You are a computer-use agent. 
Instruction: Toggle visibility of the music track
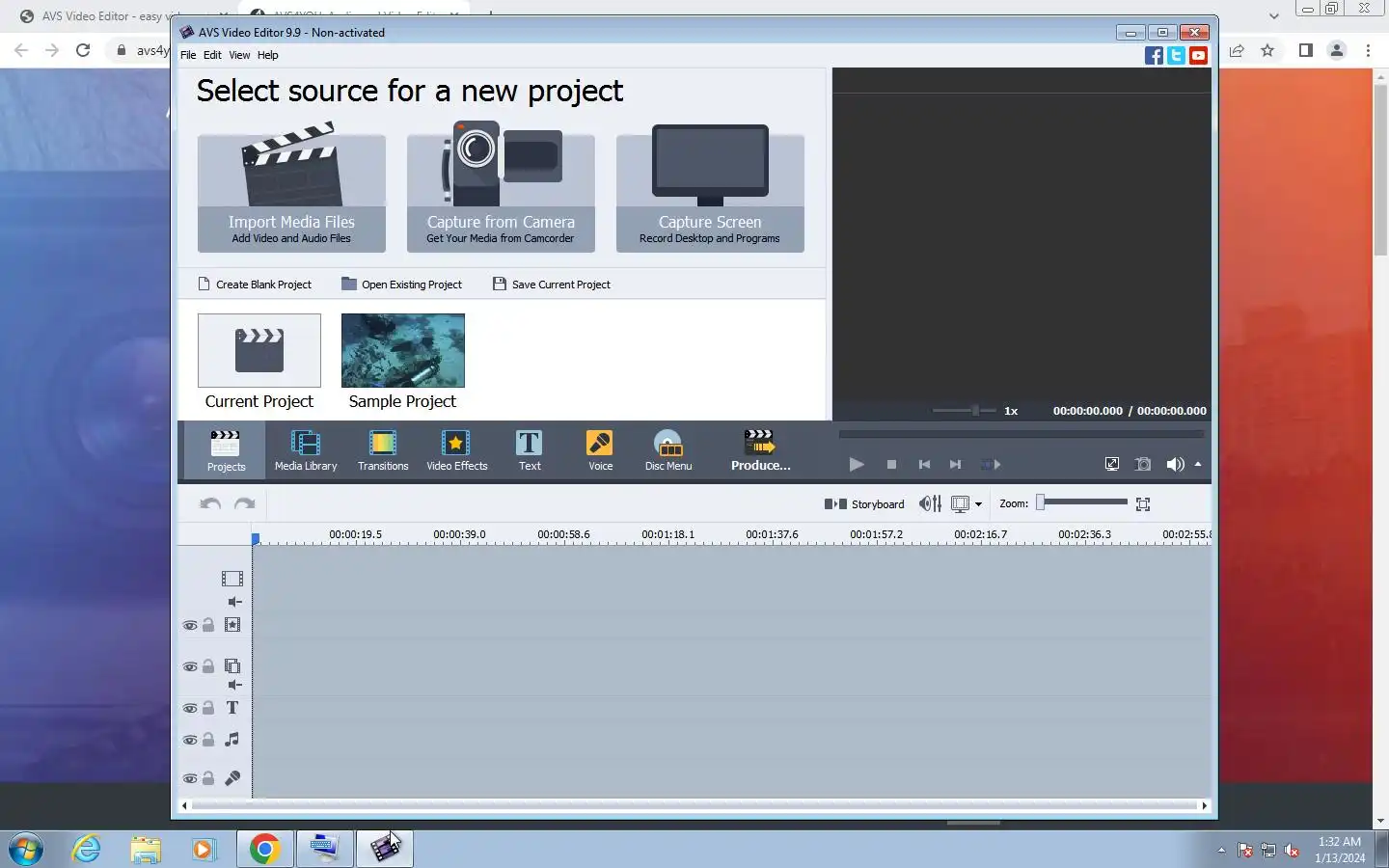190,740
